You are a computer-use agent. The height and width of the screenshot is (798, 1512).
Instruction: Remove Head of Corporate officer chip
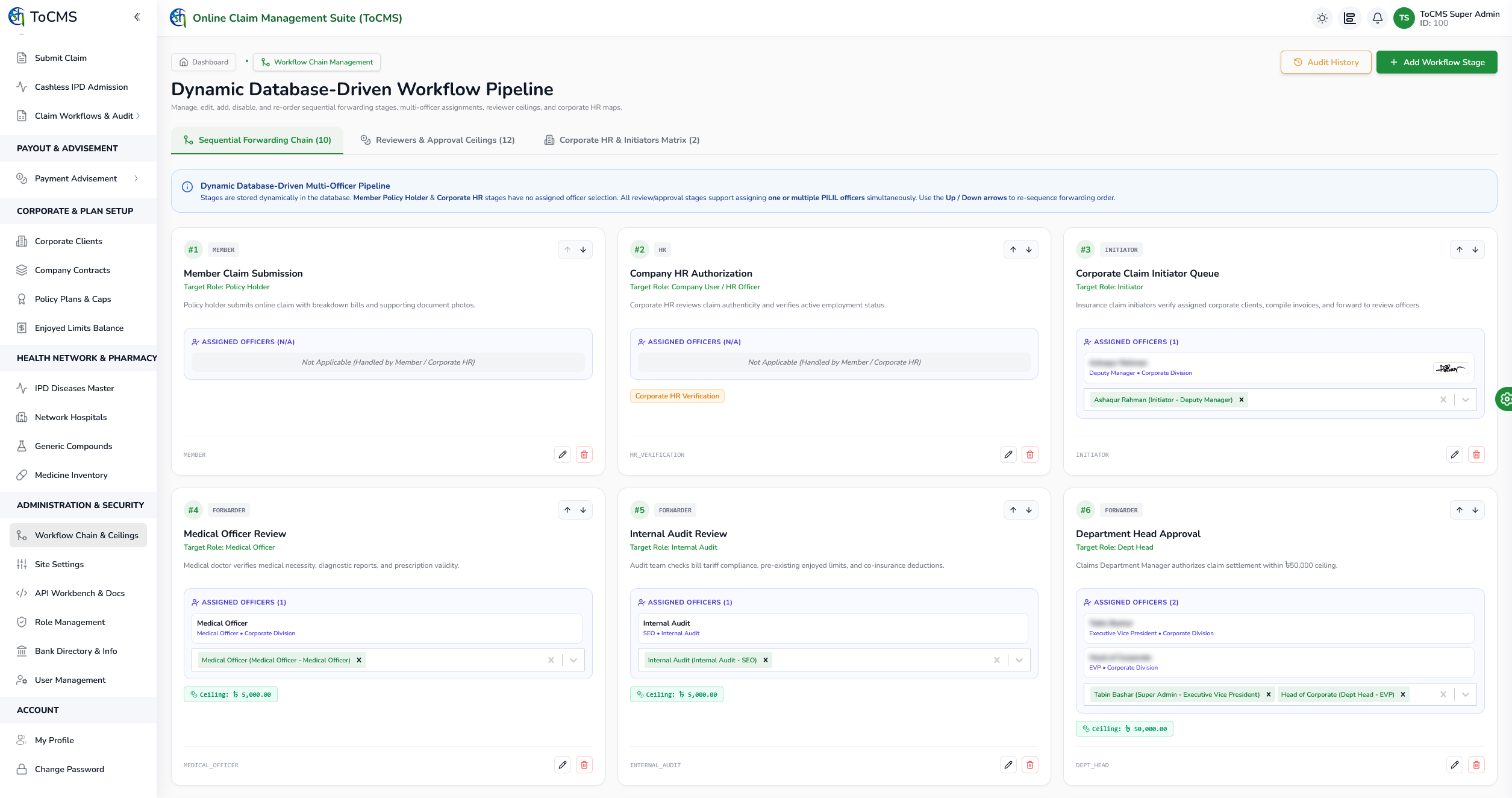tap(1403, 694)
